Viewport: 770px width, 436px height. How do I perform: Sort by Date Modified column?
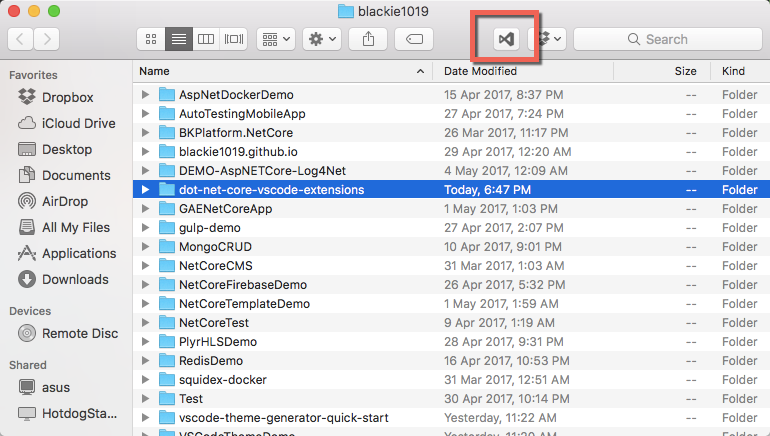(480, 71)
